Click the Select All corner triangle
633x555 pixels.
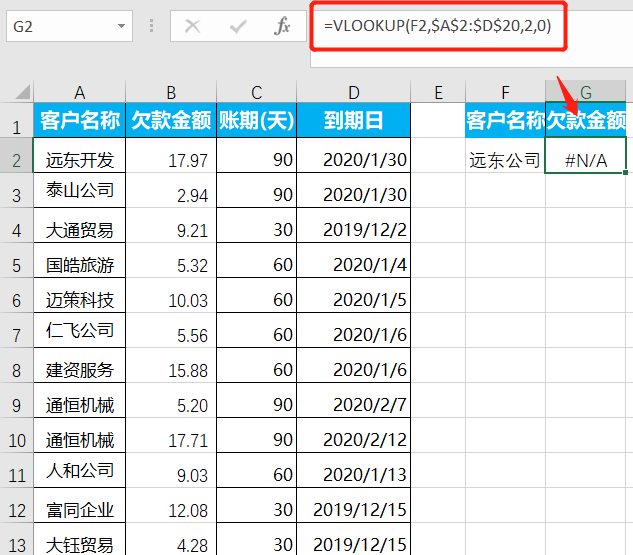(22, 92)
